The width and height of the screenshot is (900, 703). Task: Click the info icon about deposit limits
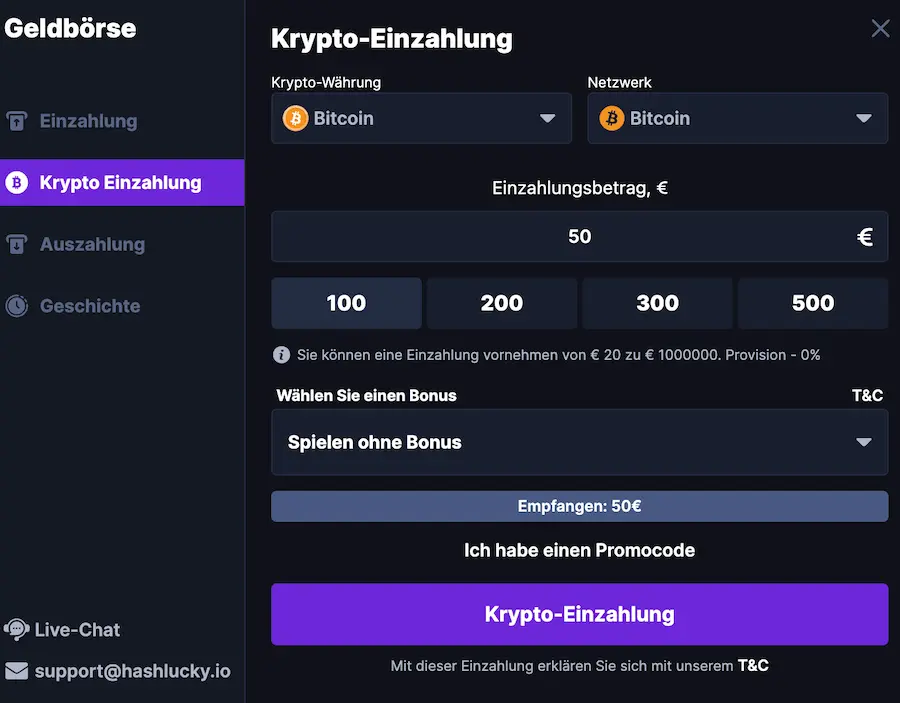pyautogui.click(x=282, y=355)
